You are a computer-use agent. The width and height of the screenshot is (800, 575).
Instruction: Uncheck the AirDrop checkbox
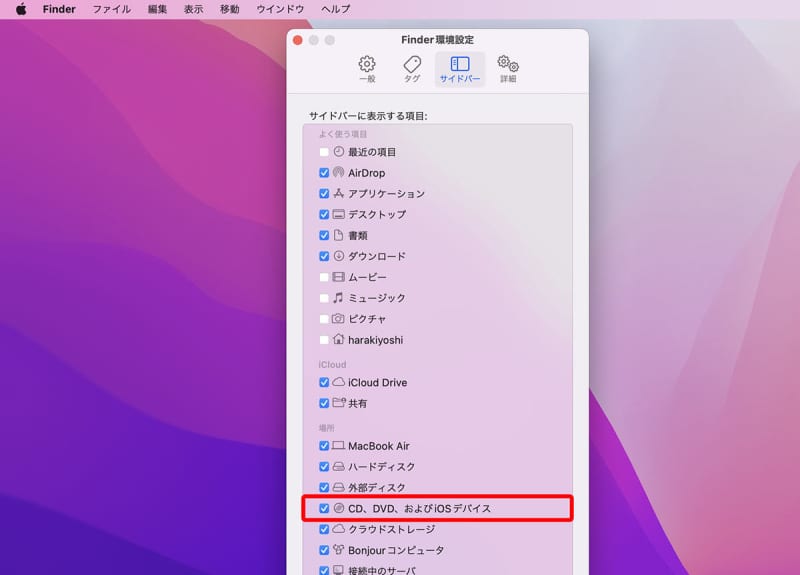pos(324,173)
